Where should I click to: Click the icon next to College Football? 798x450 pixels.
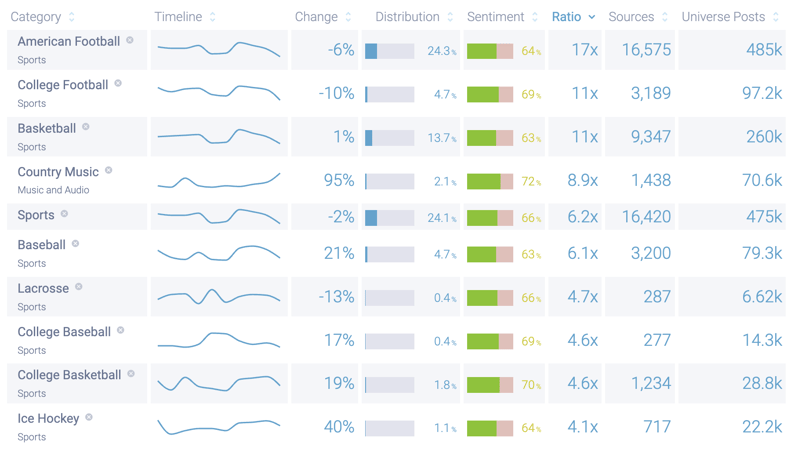click(118, 84)
